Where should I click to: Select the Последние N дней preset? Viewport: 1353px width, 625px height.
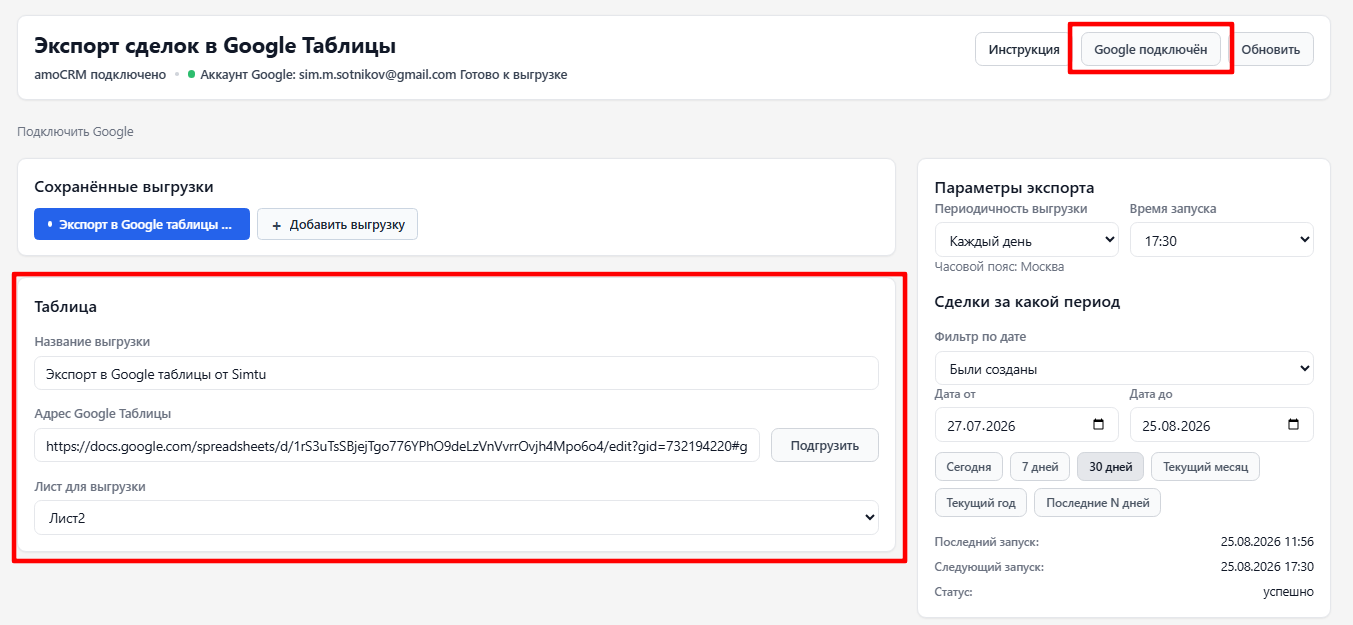pos(1097,503)
